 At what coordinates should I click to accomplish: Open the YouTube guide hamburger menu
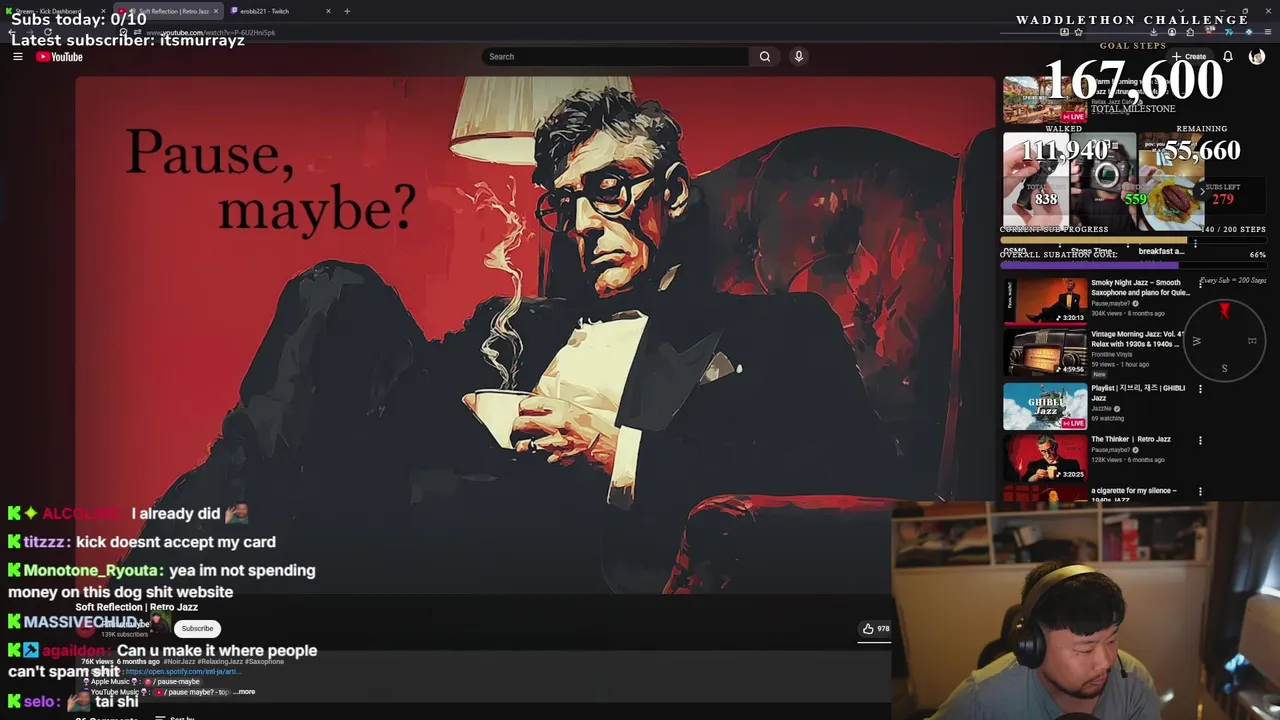click(x=18, y=57)
